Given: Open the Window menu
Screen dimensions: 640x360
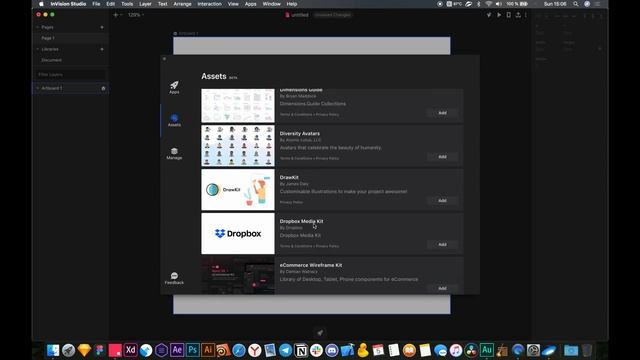Looking at the screenshot, I should click(271, 4).
